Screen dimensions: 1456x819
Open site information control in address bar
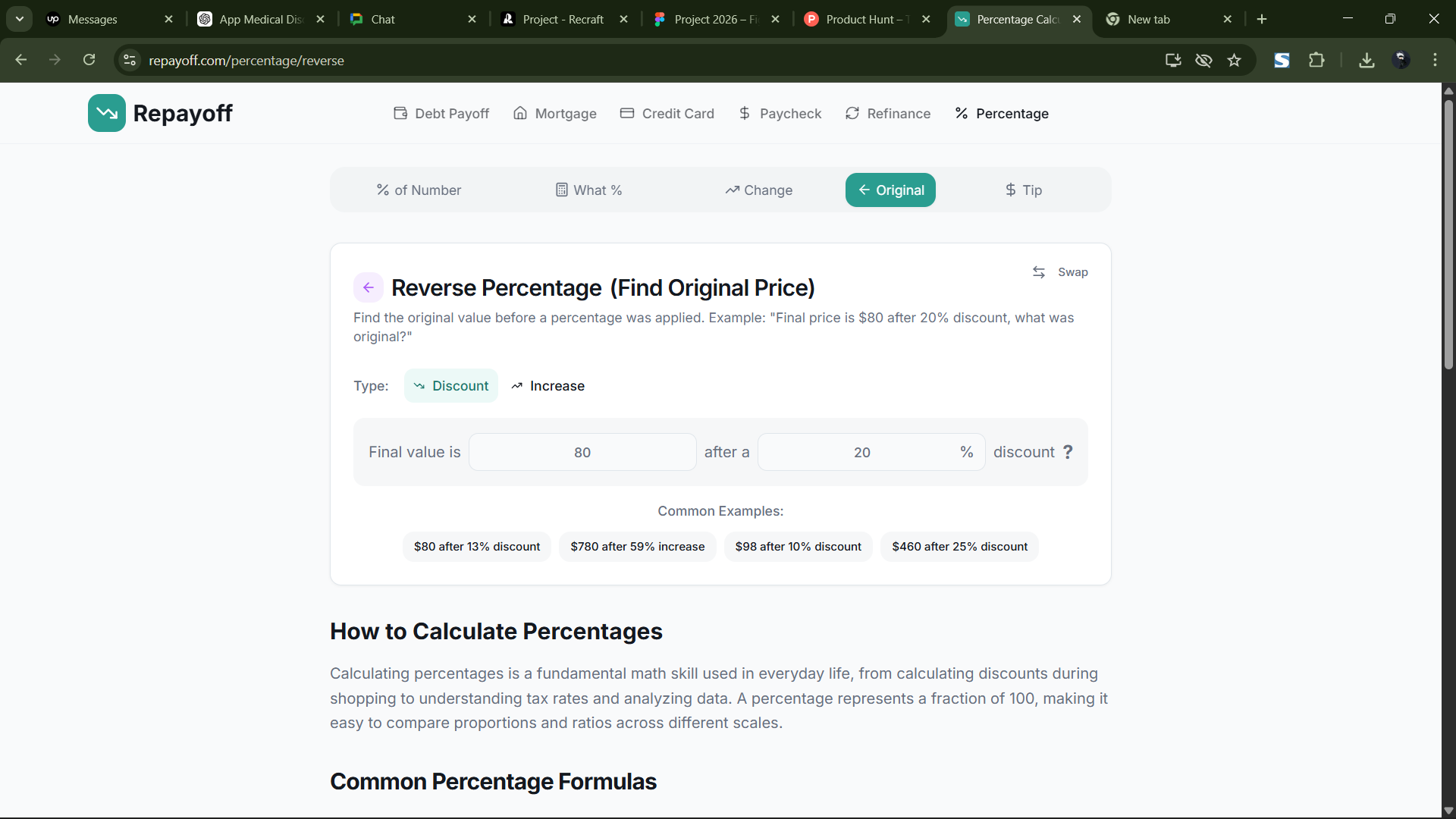(130, 61)
